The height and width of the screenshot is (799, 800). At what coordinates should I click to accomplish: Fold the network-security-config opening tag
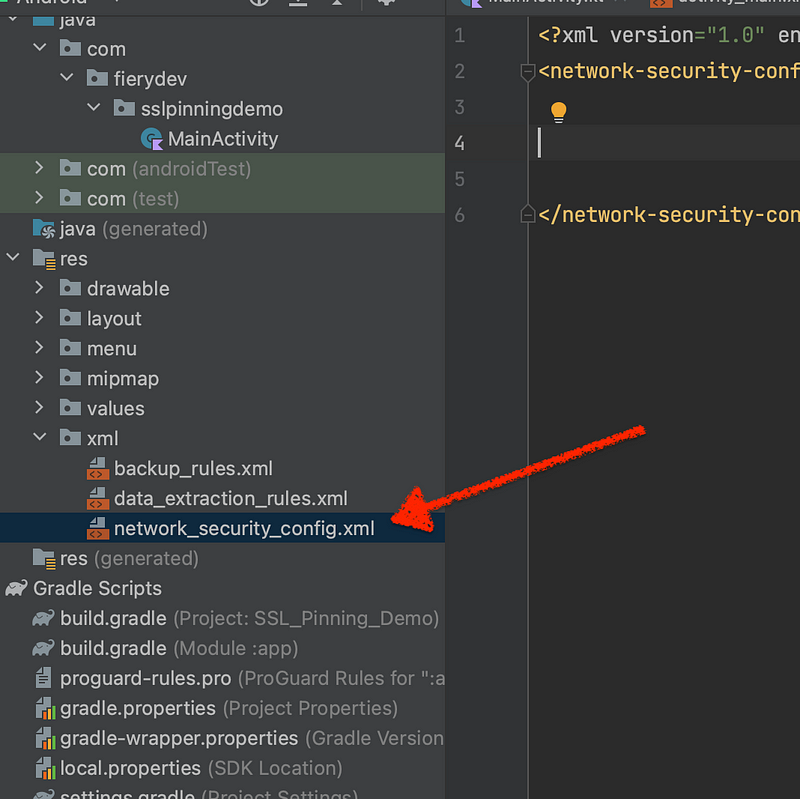527,72
